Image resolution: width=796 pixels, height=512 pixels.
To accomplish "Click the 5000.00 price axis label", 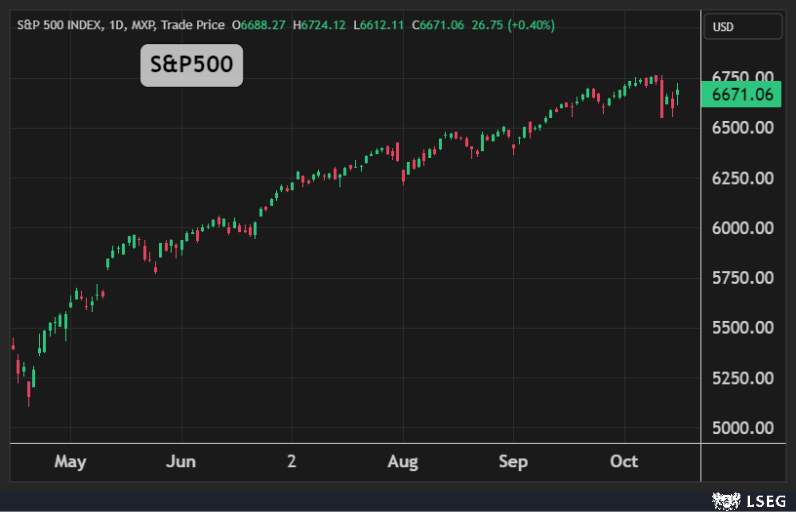I will pyautogui.click(x=741, y=428).
